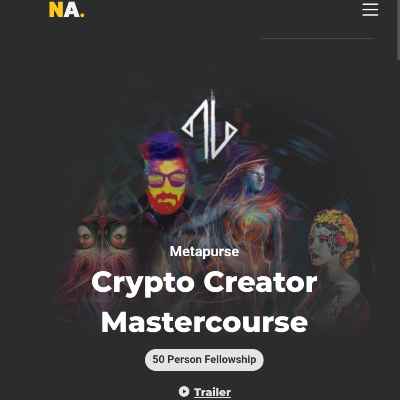The height and width of the screenshot is (400, 400).
Task: Click the white A in the logo
Action: (72, 10)
